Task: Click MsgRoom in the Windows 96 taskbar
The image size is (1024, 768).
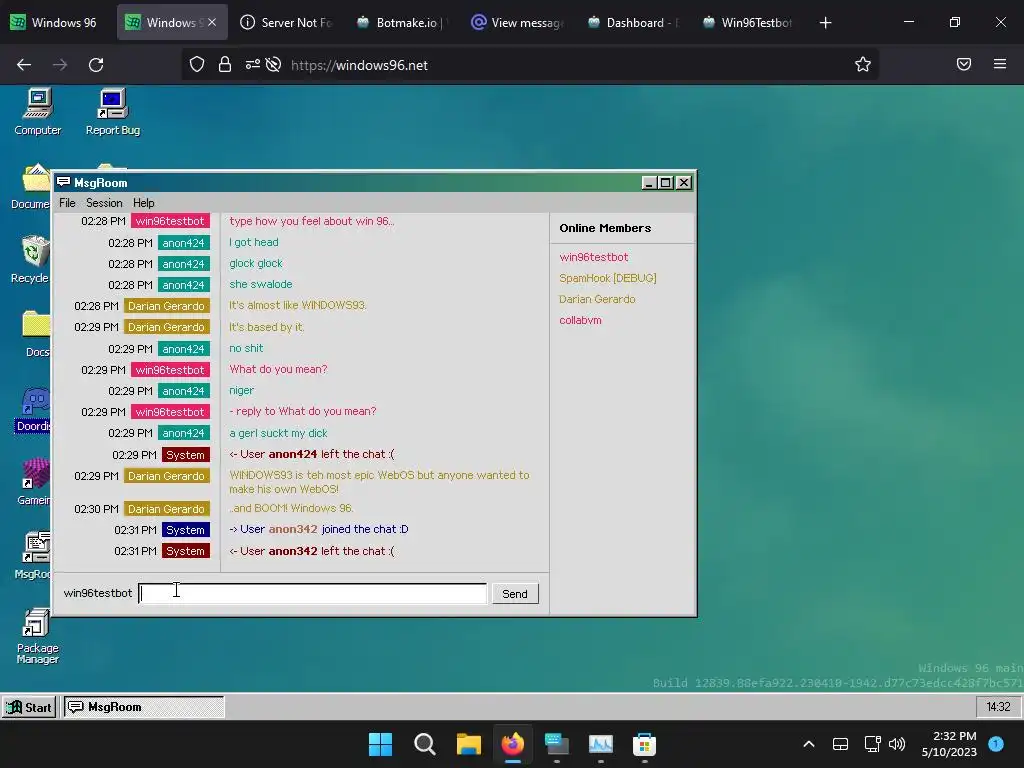Action: tap(144, 707)
